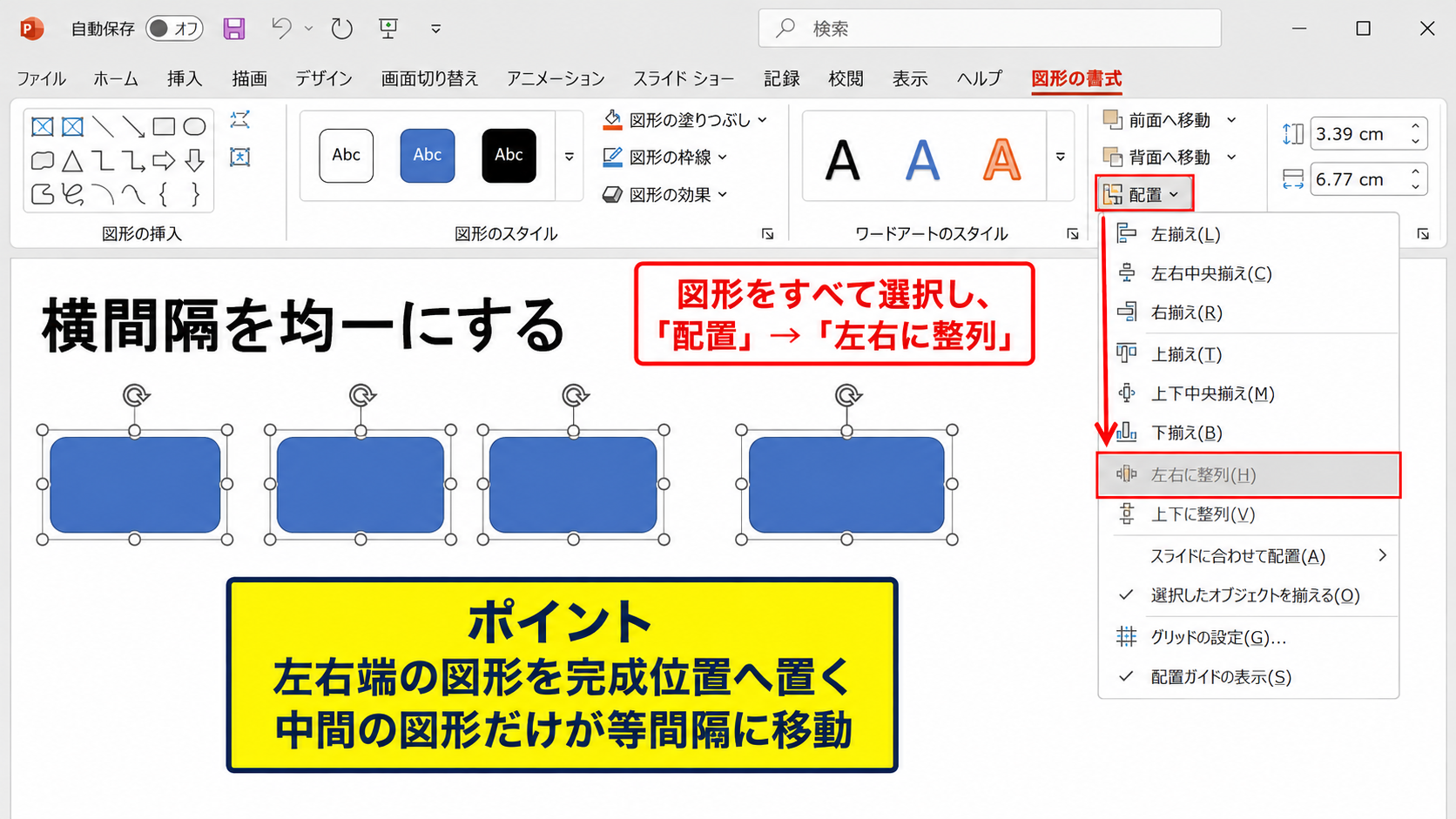Click the PowerPoint app logo
Screen dimensions: 1456x819
[x=31, y=29]
